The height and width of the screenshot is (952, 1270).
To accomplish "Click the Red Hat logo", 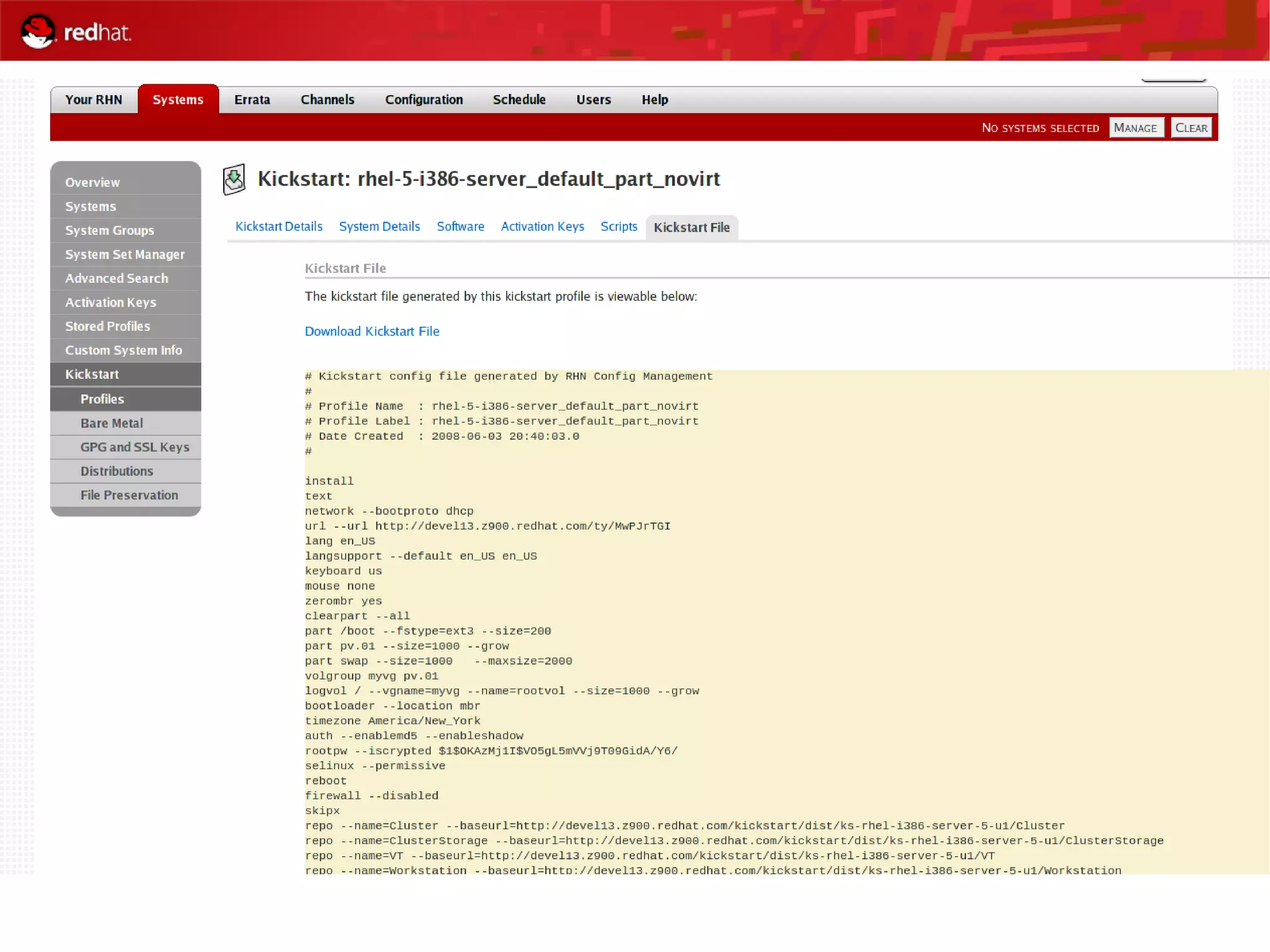I will coord(76,32).
